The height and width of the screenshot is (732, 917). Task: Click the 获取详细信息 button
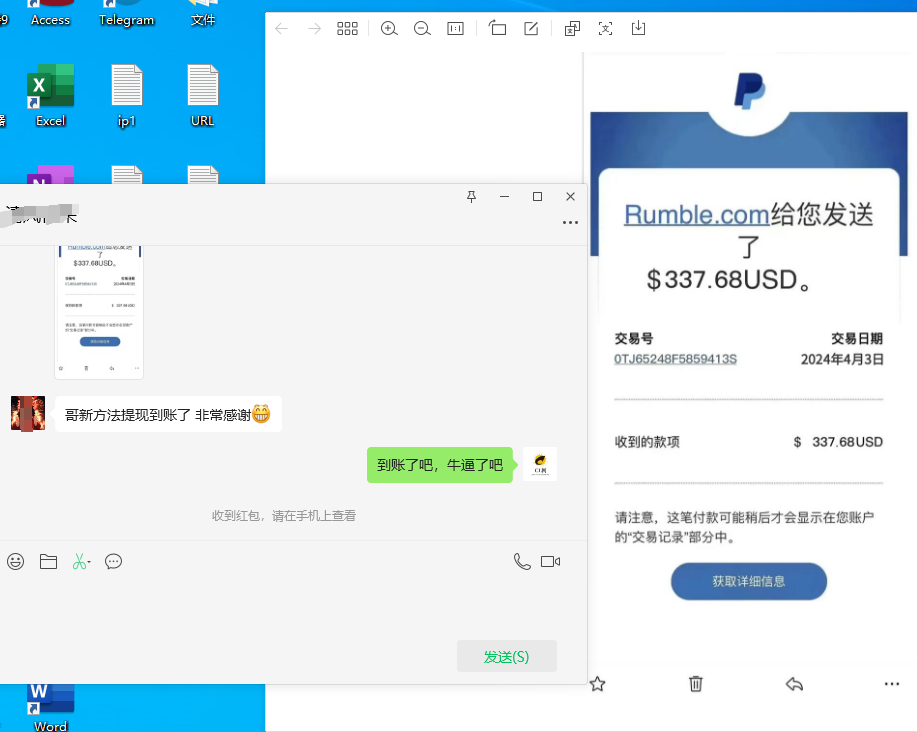tap(748, 581)
